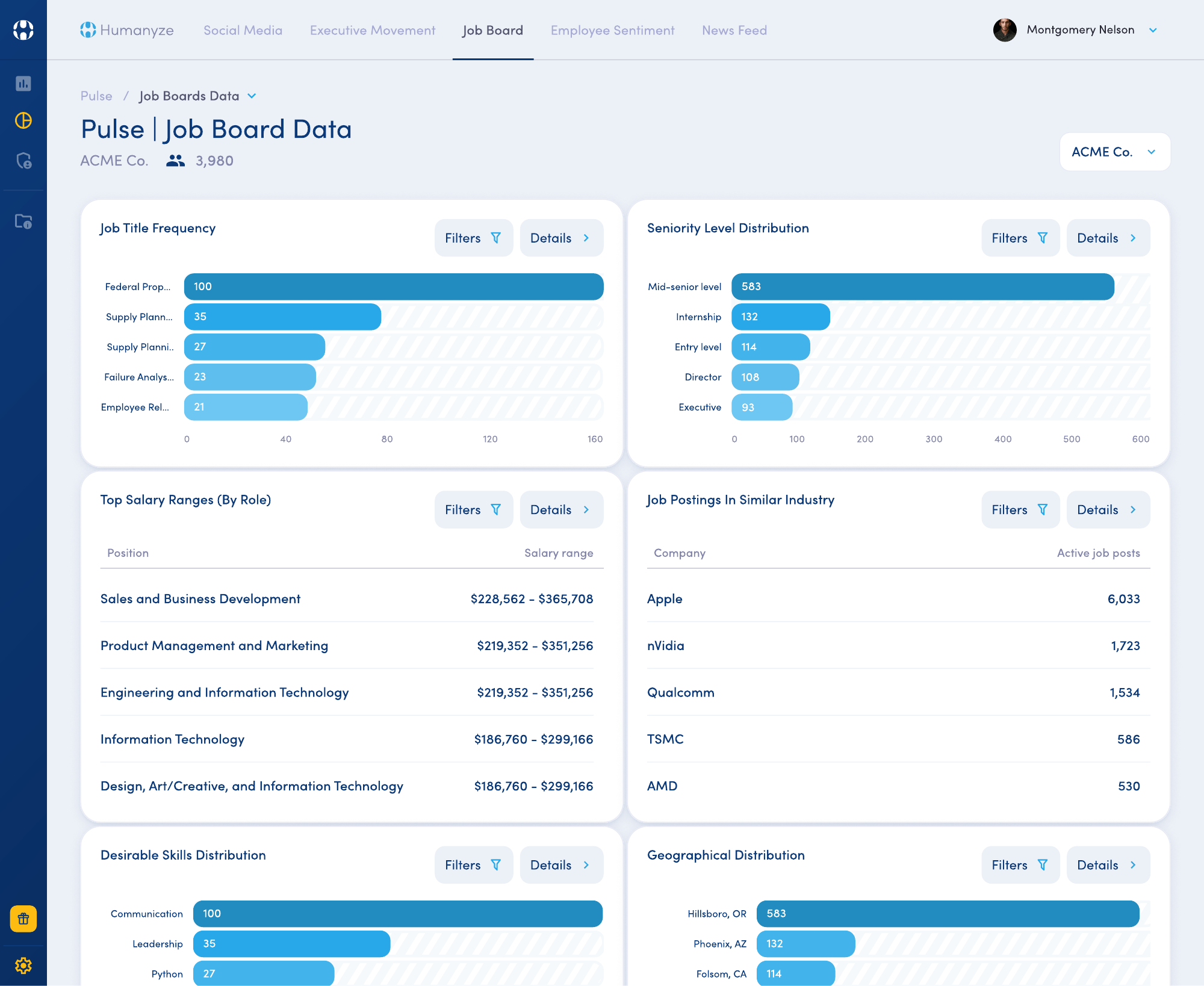Switch to the Employee Sentiment tab

point(613,30)
